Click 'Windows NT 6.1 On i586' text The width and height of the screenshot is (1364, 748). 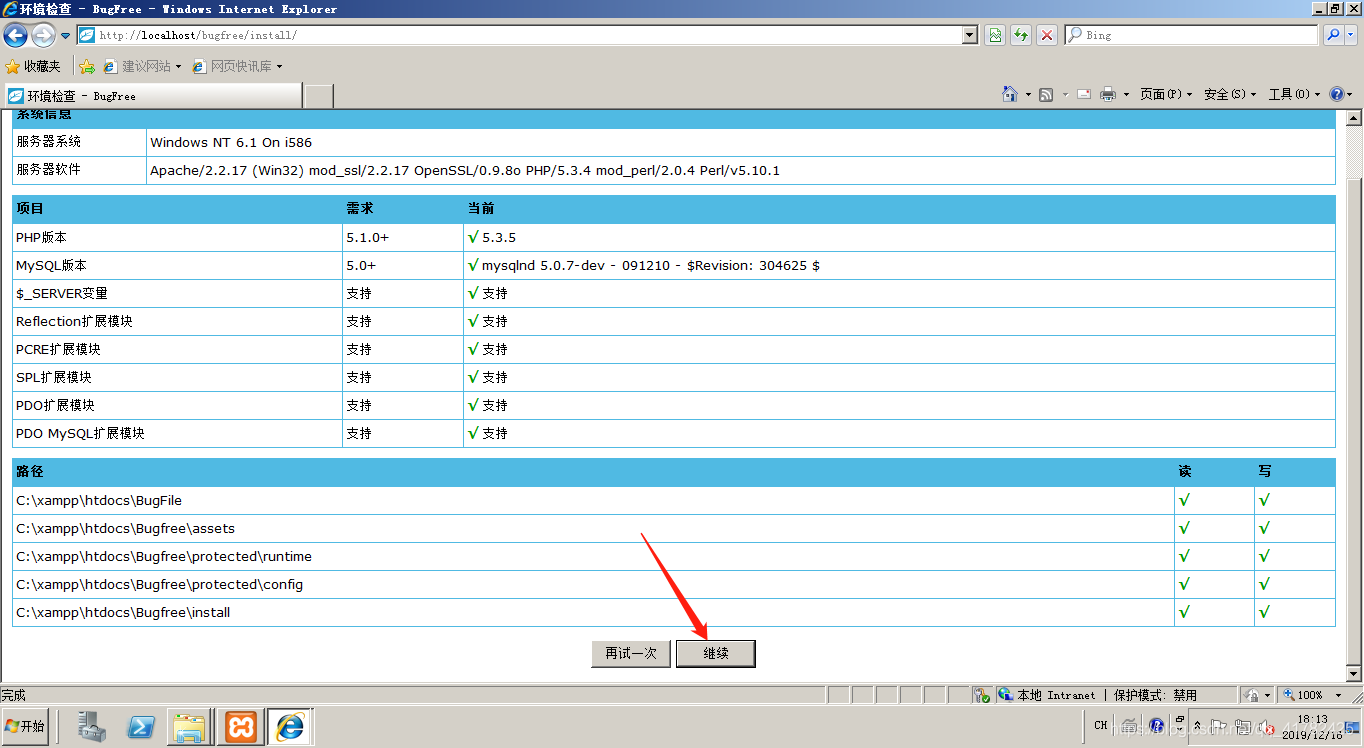(231, 142)
